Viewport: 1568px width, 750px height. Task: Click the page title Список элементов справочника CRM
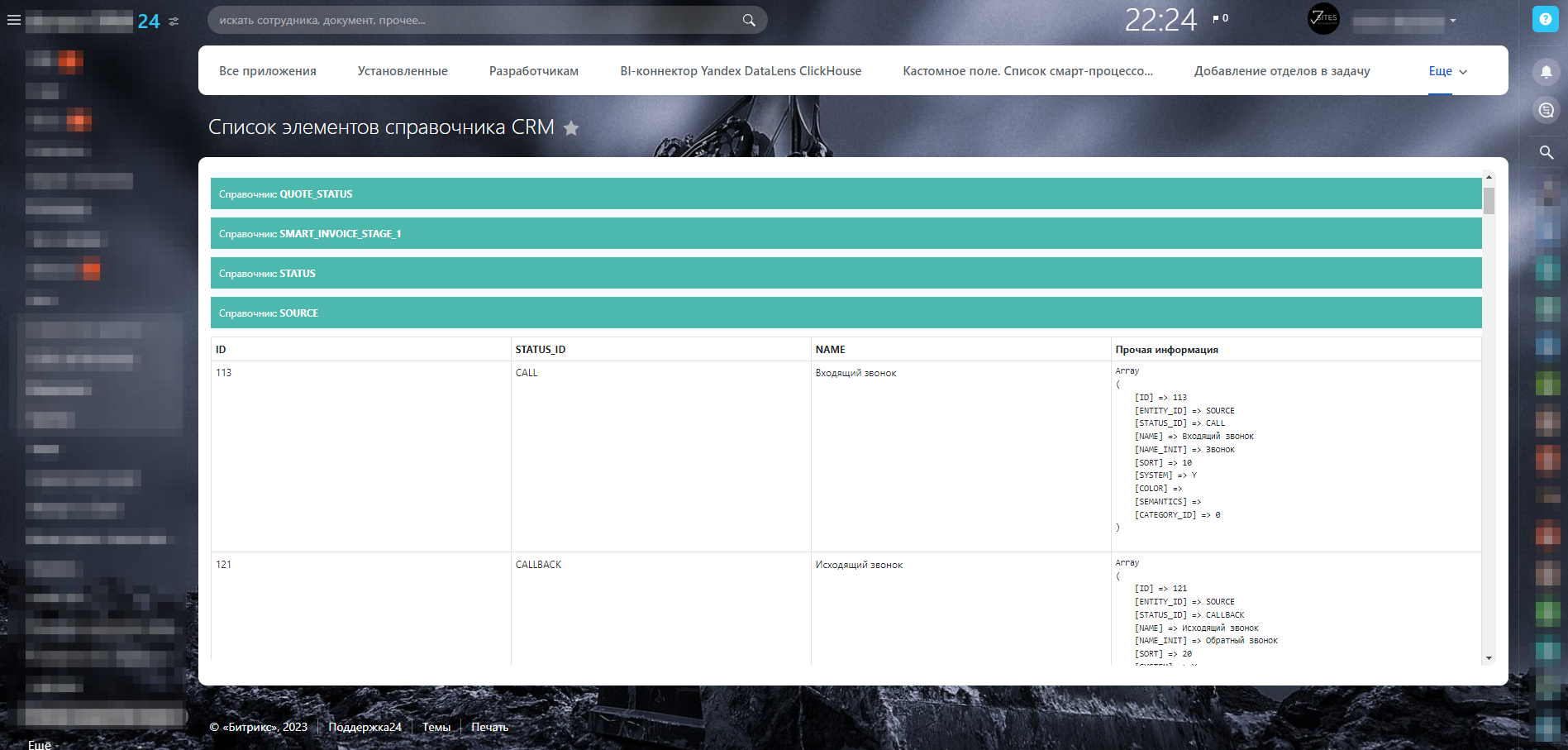coord(381,127)
